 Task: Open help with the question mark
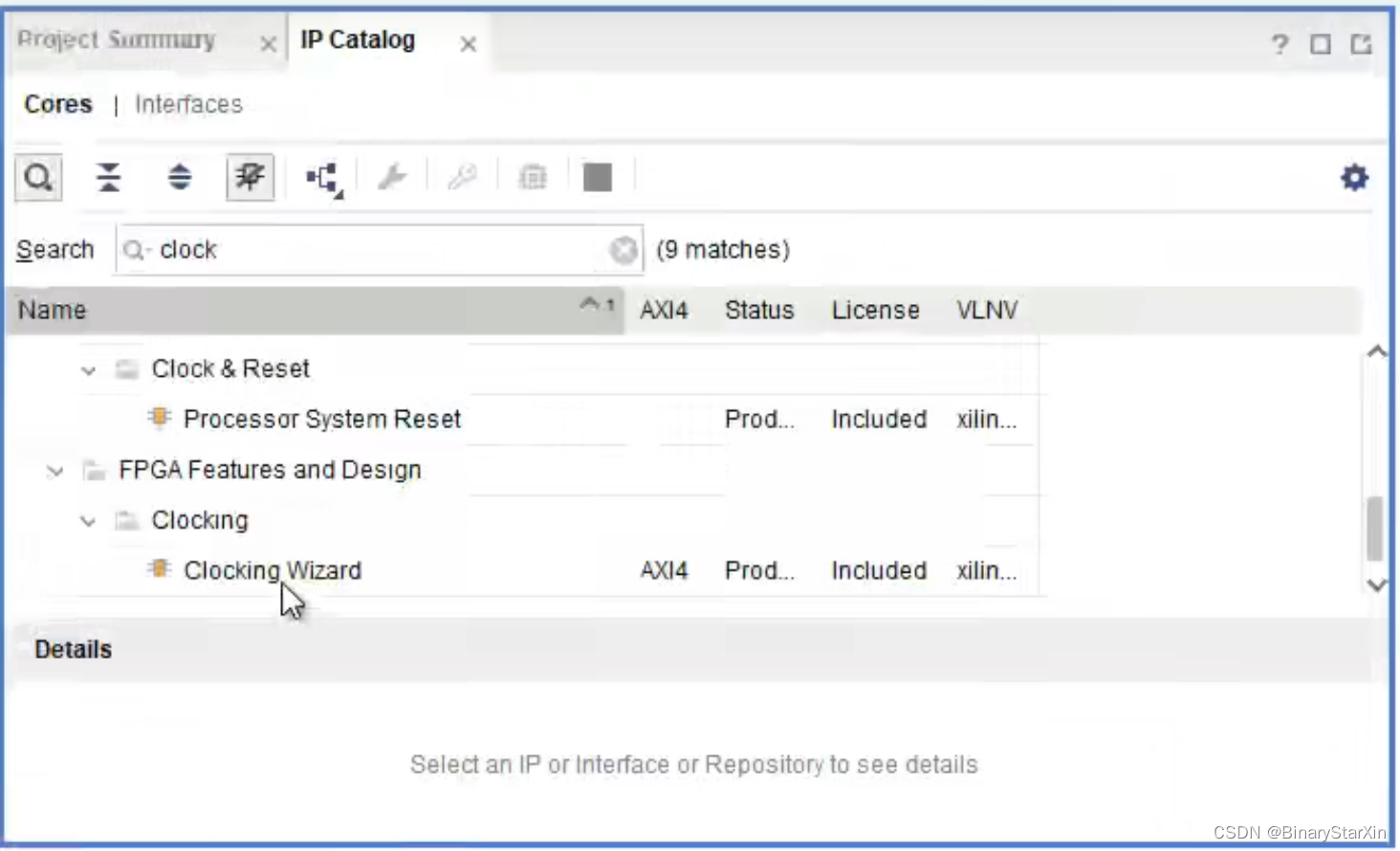(x=1280, y=44)
